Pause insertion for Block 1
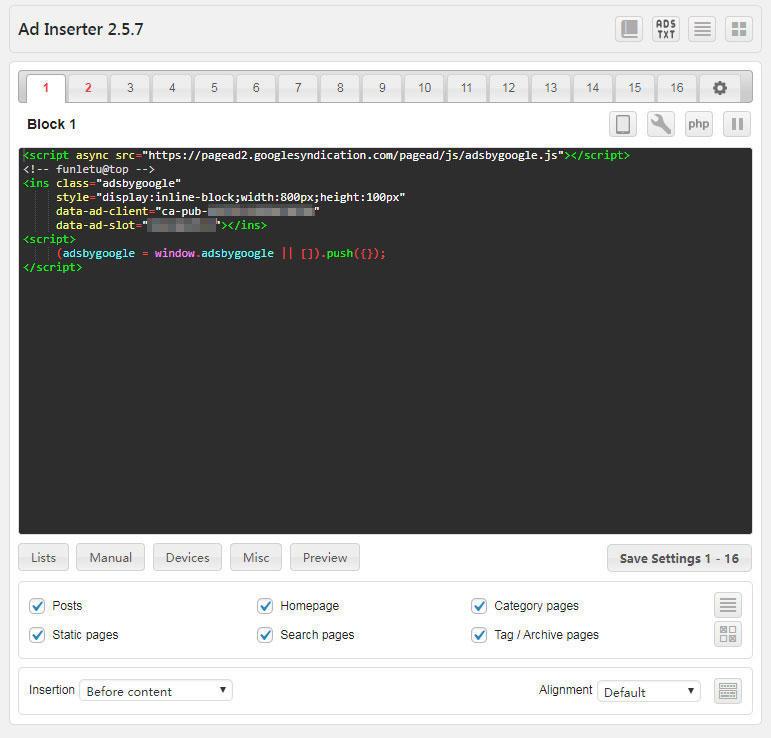The image size is (771, 738). click(x=737, y=124)
